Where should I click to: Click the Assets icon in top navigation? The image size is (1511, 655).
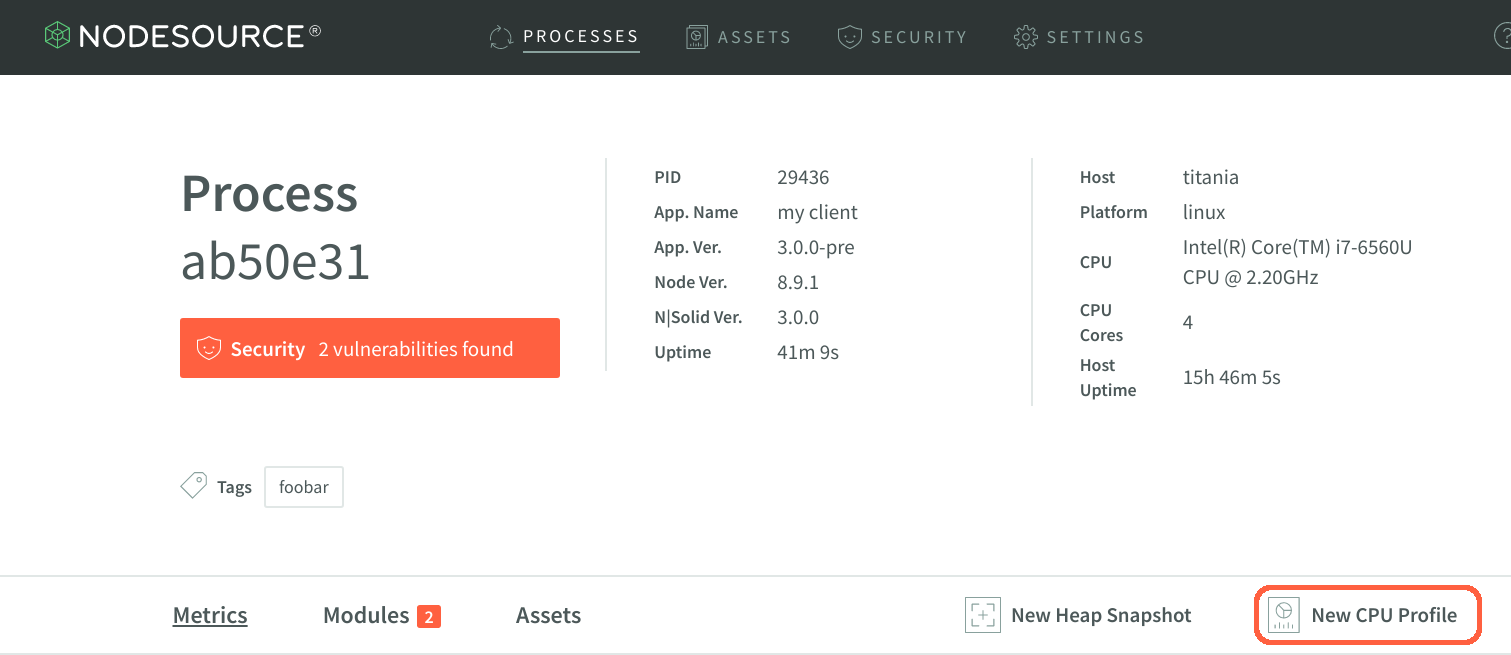point(697,37)
